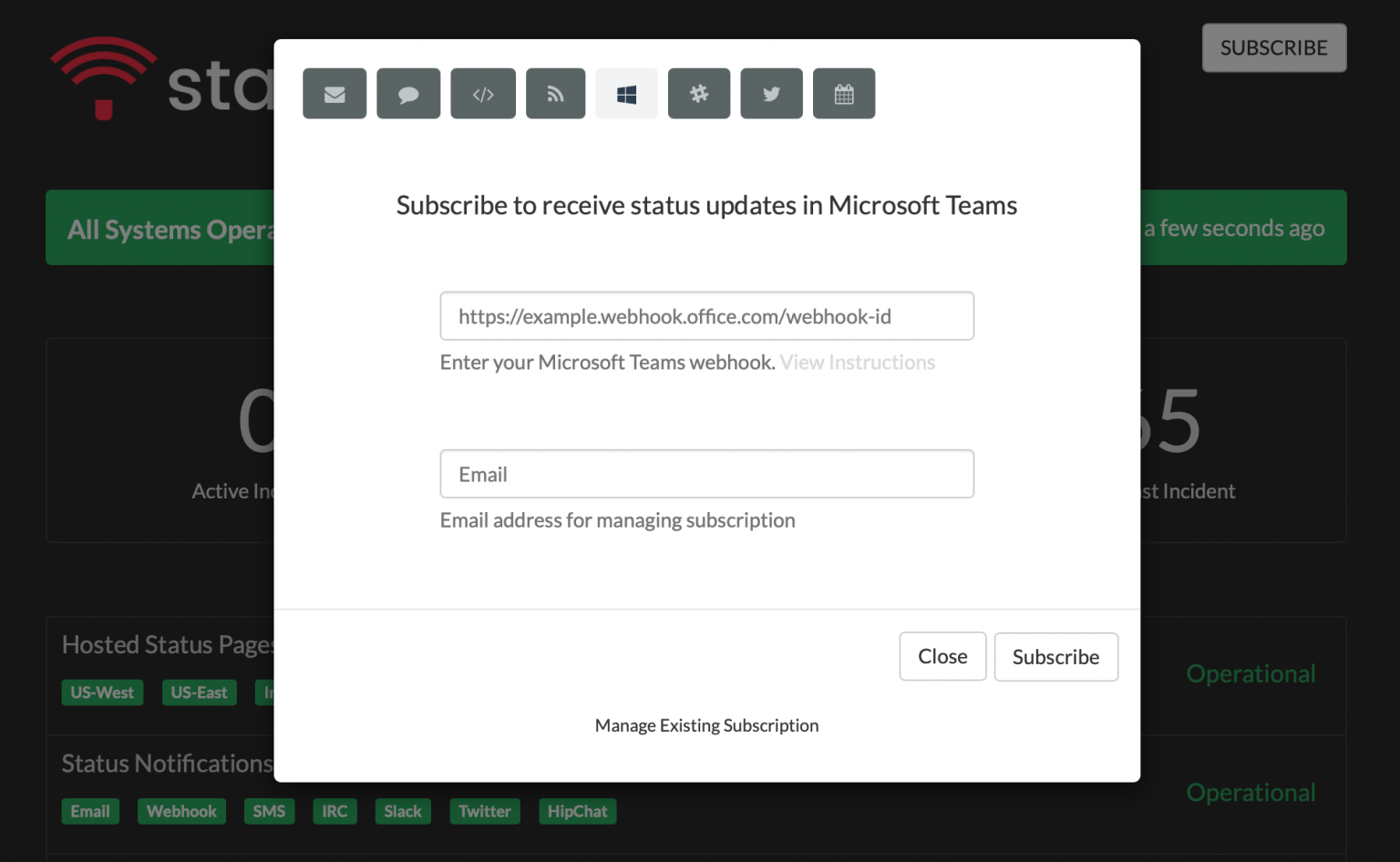Click the Subscribe button in the dialog

tap(1055, 656)
